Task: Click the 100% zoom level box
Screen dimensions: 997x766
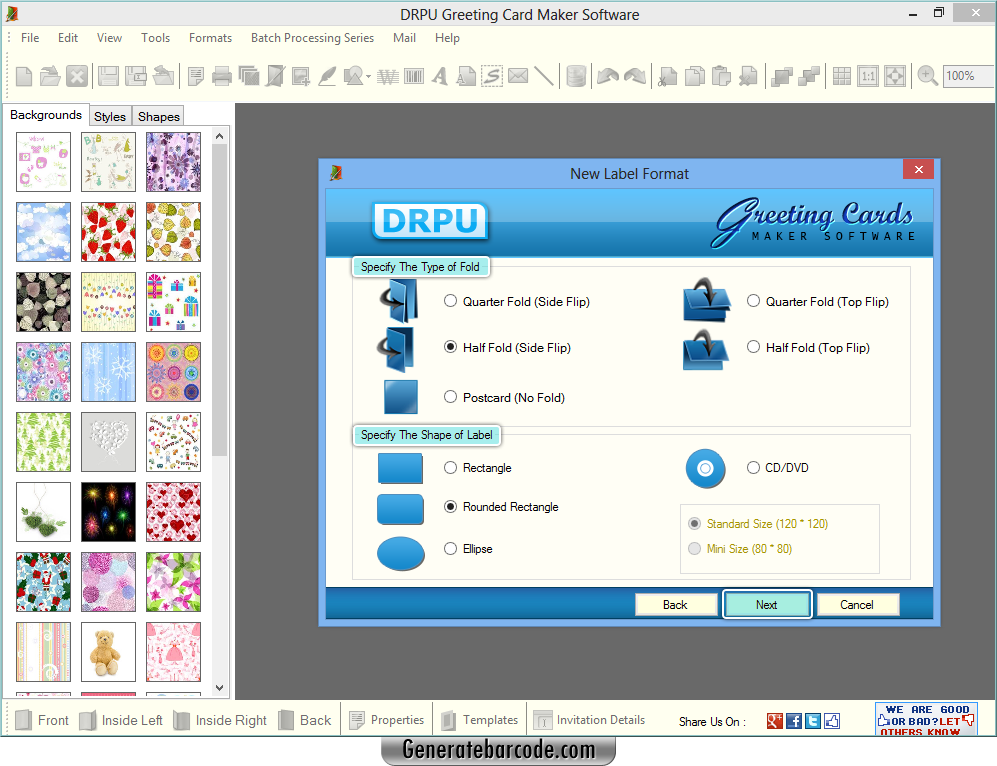Action: (x=968, y=76)
